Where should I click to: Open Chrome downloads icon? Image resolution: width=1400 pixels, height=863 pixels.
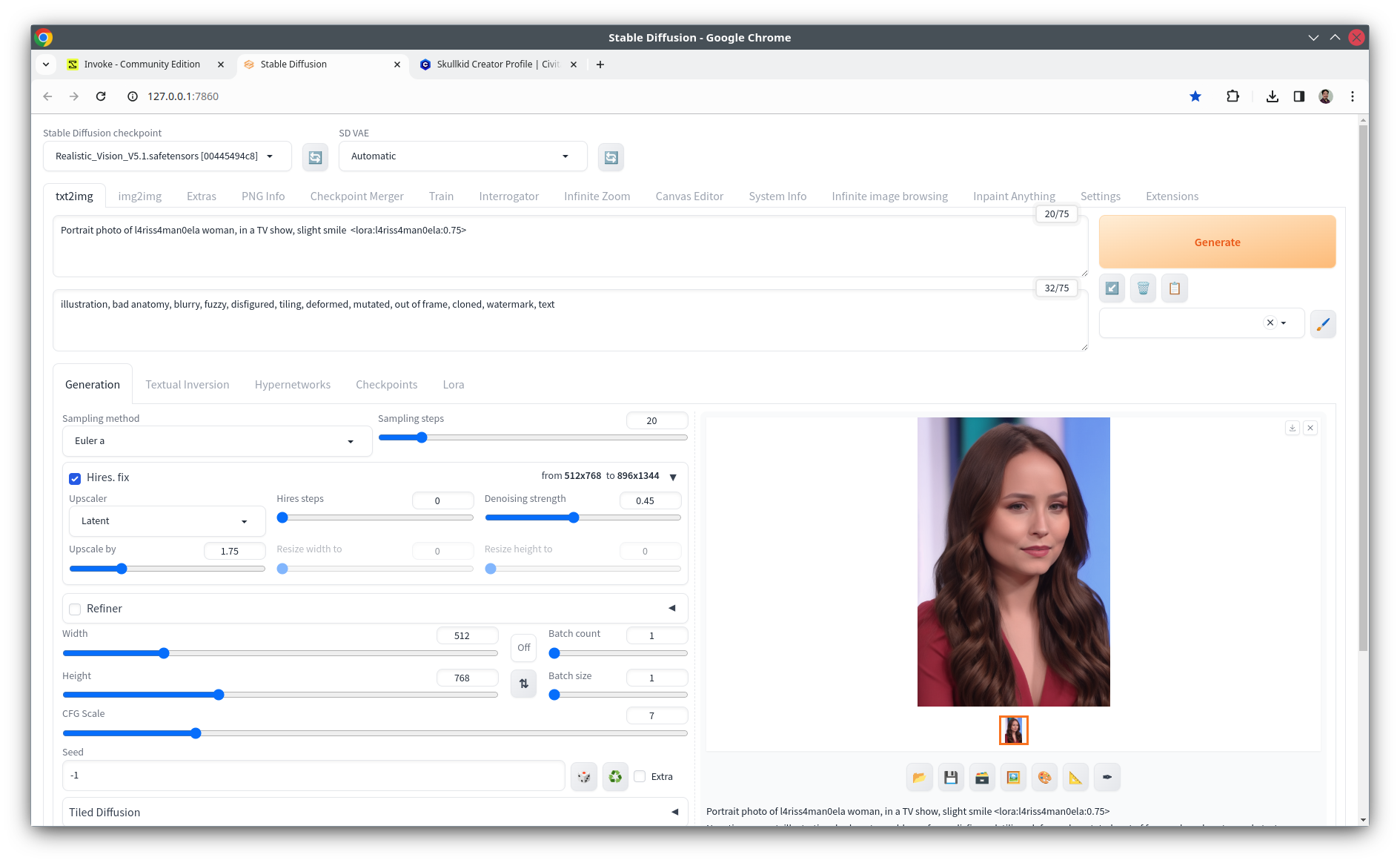pos(1273,96)
